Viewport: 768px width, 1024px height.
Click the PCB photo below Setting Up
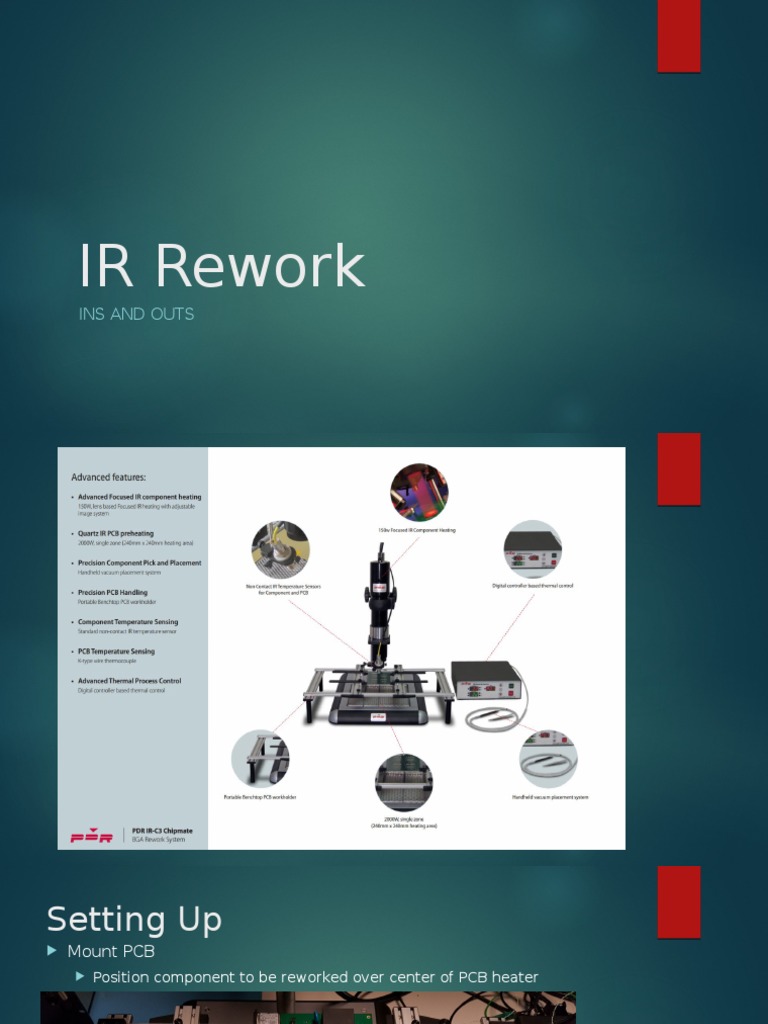[308, 1008]
